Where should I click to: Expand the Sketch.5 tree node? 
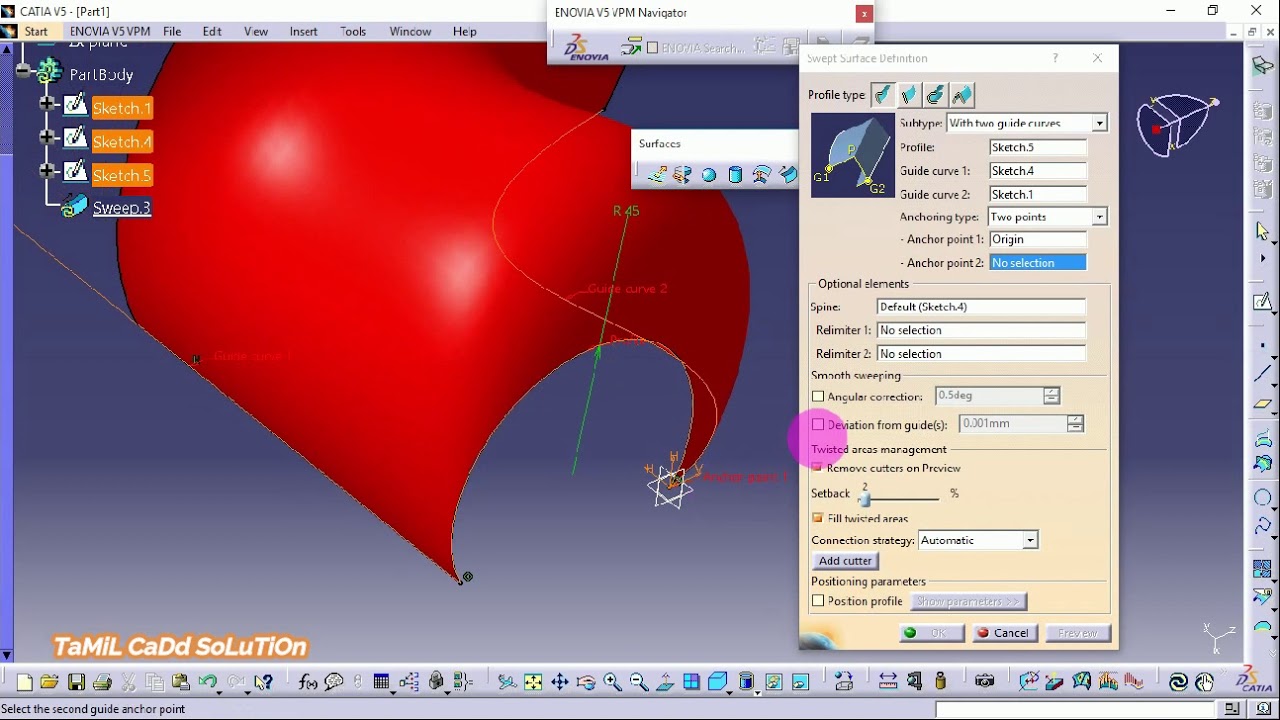coord(47,171)
